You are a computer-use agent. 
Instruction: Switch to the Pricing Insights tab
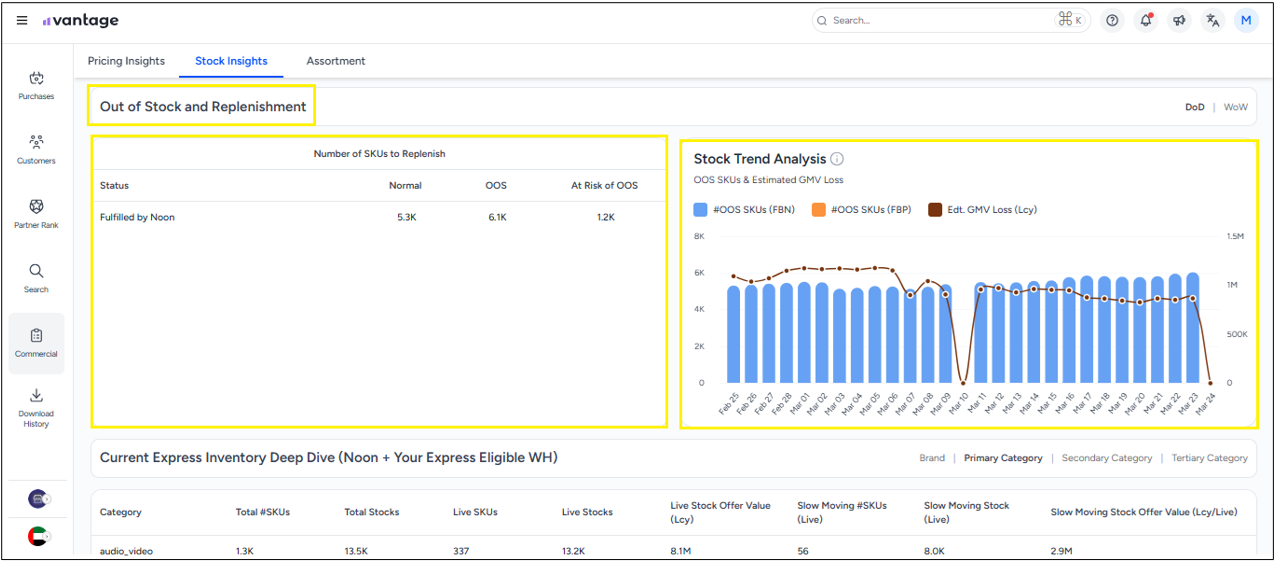click(x=126, y=61)
